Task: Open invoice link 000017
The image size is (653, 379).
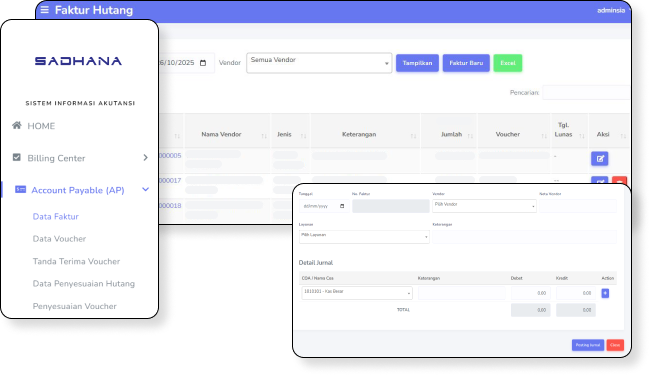Action: (170, 180)
